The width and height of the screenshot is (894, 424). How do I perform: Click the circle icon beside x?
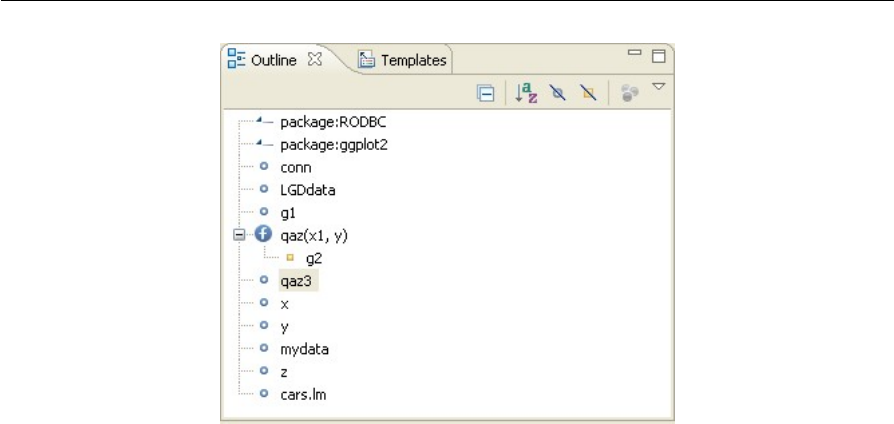(263, 302)
